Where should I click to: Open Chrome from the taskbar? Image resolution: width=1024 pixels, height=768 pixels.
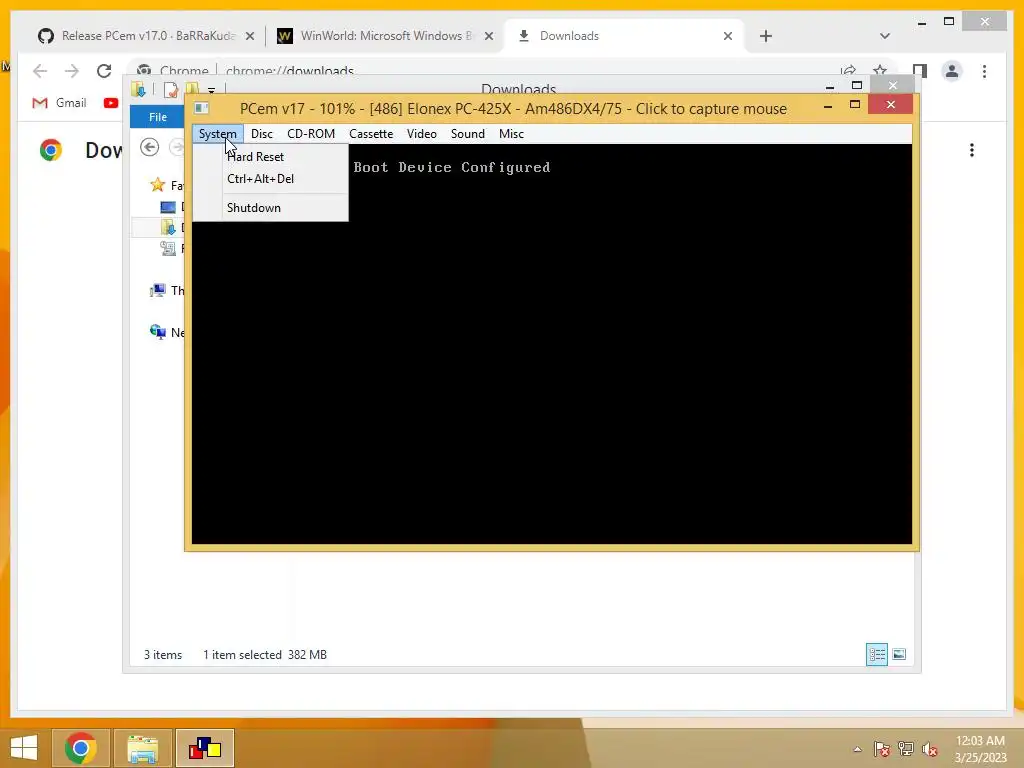point(80,748)
